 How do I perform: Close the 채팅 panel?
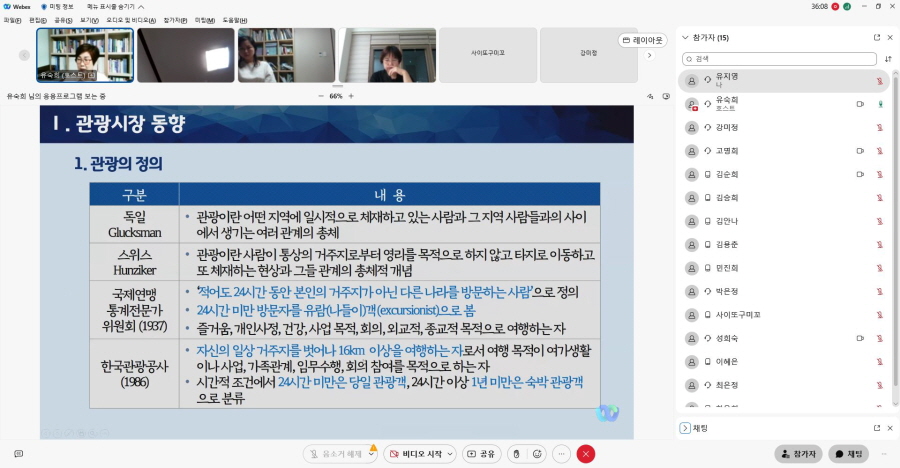[x=890, y=428]
